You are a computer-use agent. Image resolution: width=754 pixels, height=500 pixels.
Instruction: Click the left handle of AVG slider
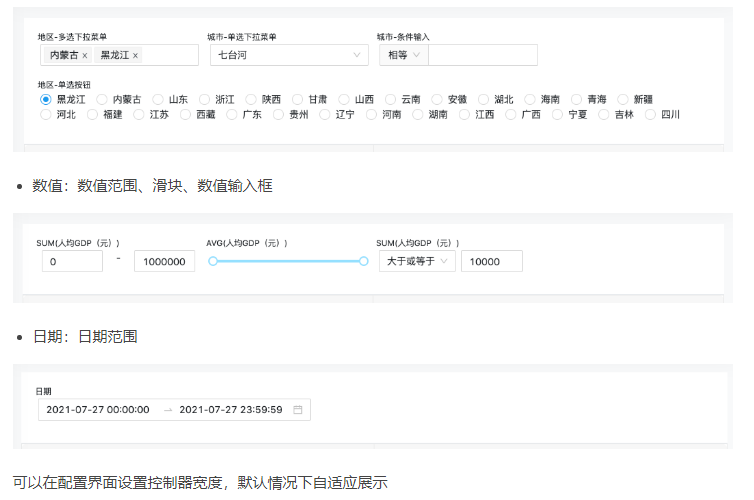pos(213,261)
